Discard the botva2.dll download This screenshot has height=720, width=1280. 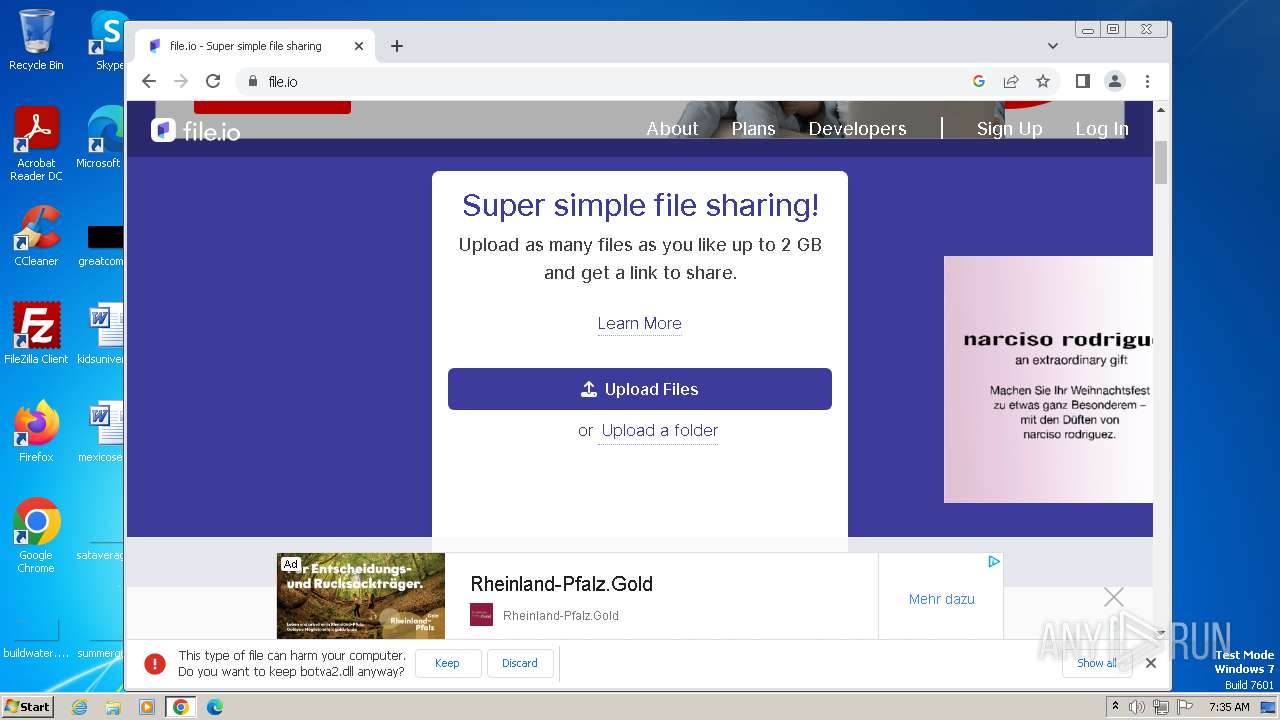pyautogui.click(x=520, y=663)
